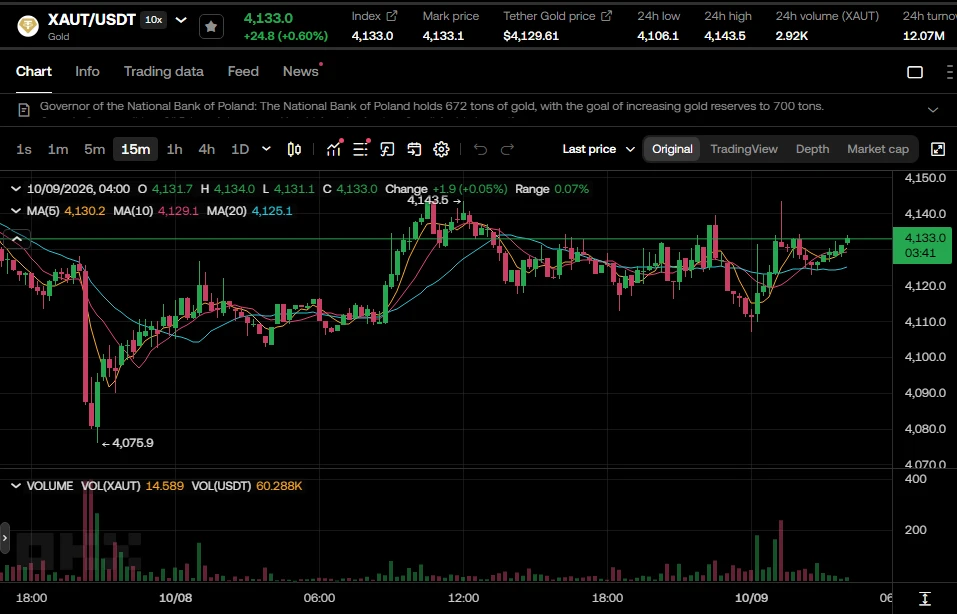Switch to Depth chart view

coord(812,149)
